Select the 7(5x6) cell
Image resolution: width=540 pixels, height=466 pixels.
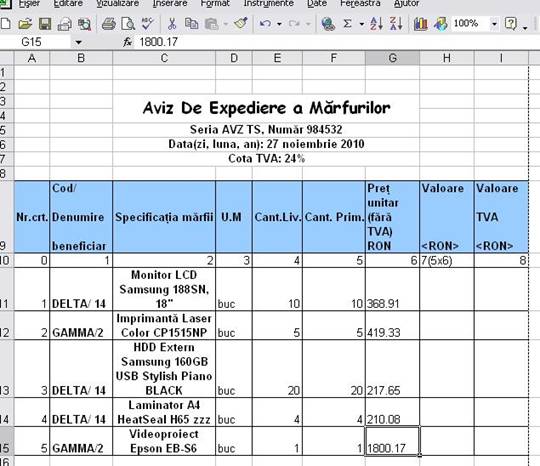click(x=447, y=260)
